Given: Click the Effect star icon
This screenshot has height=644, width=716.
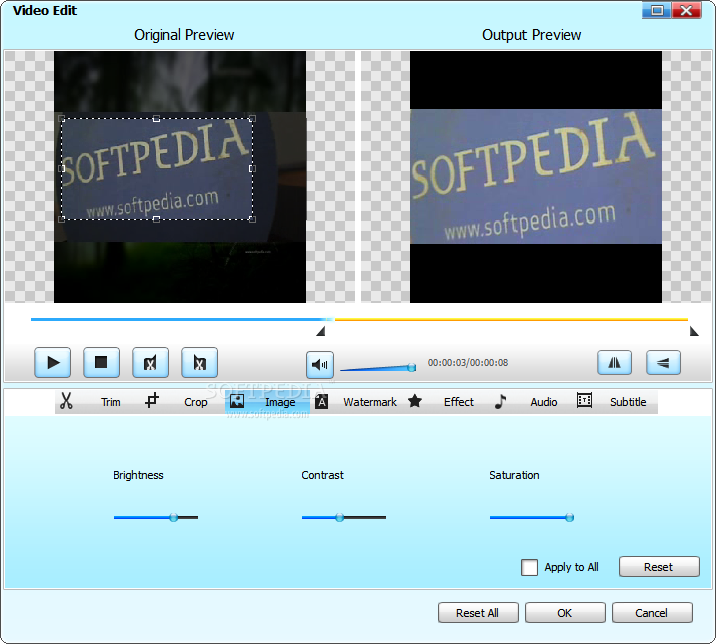Looking at the screenshot, I should pos(415,401).
